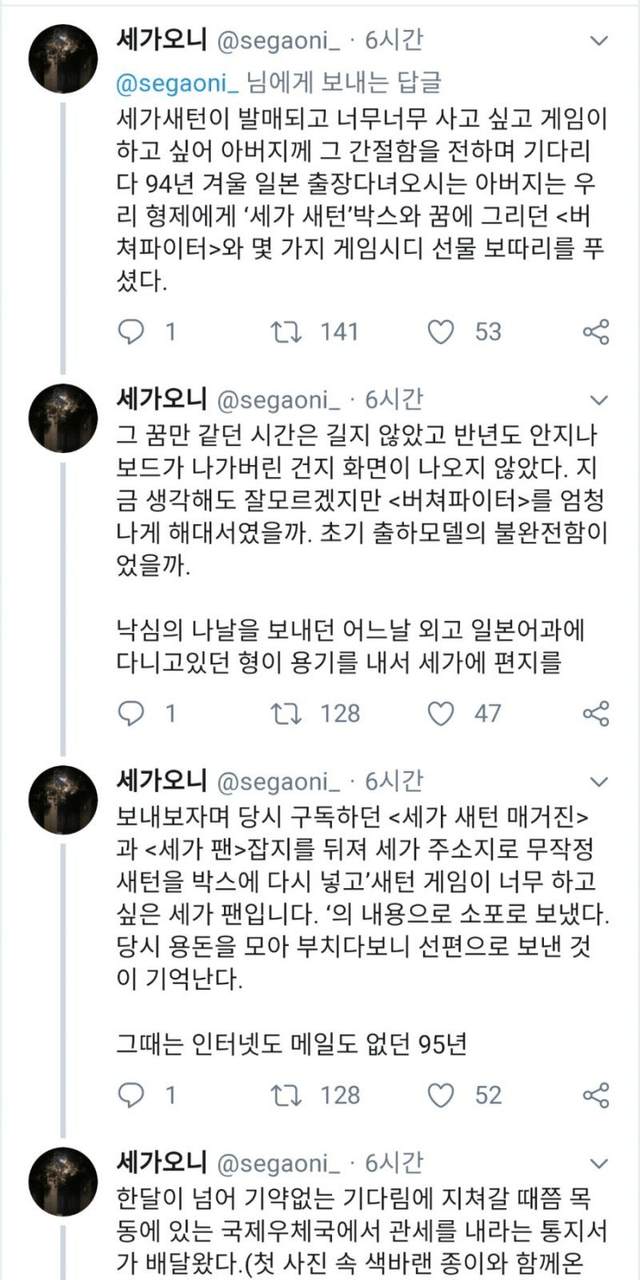Like the tweet with 53 likes
This screenshot has height=1280, width=640.
click(x=441, y=331)
